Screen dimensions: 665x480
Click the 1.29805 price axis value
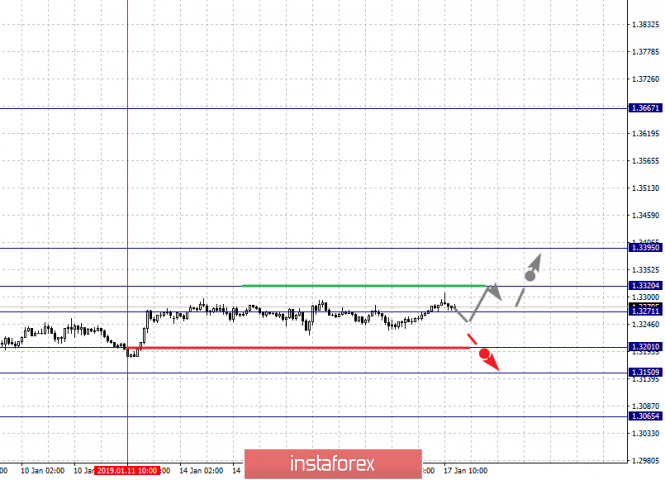click(x=645, y=460)
